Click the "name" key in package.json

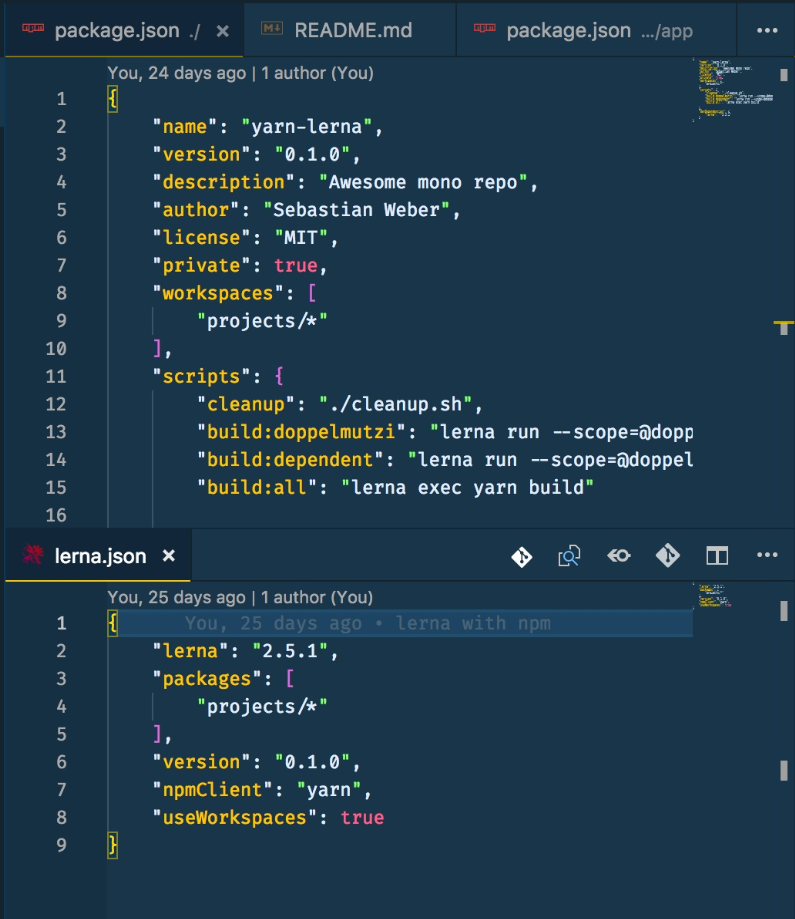(x=185, y=127)
